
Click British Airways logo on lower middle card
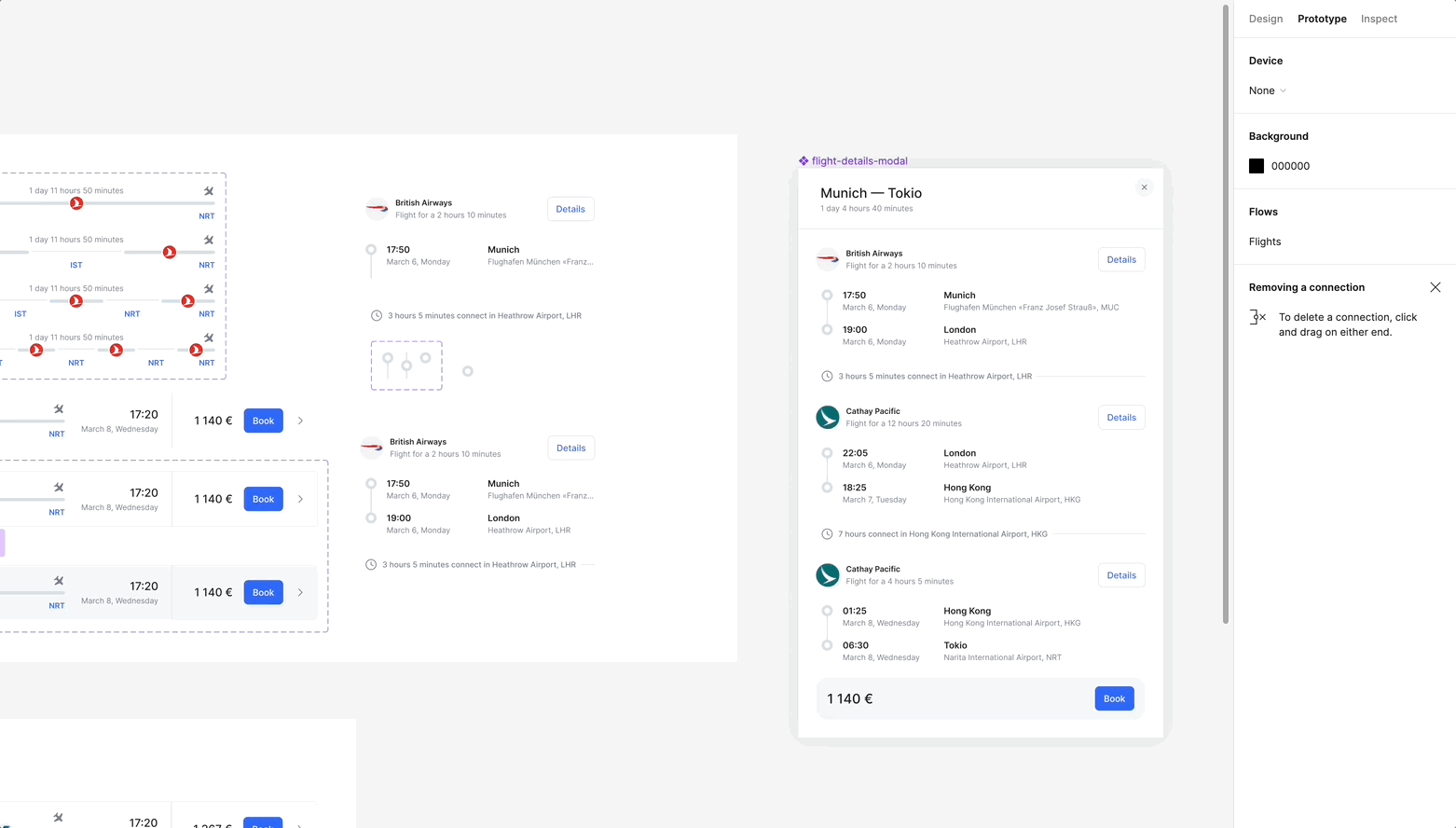pos(371,448)
